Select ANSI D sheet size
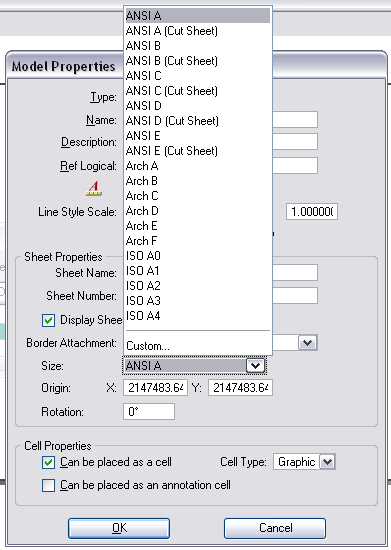This screenshot has height=550, width=391. 198,106
